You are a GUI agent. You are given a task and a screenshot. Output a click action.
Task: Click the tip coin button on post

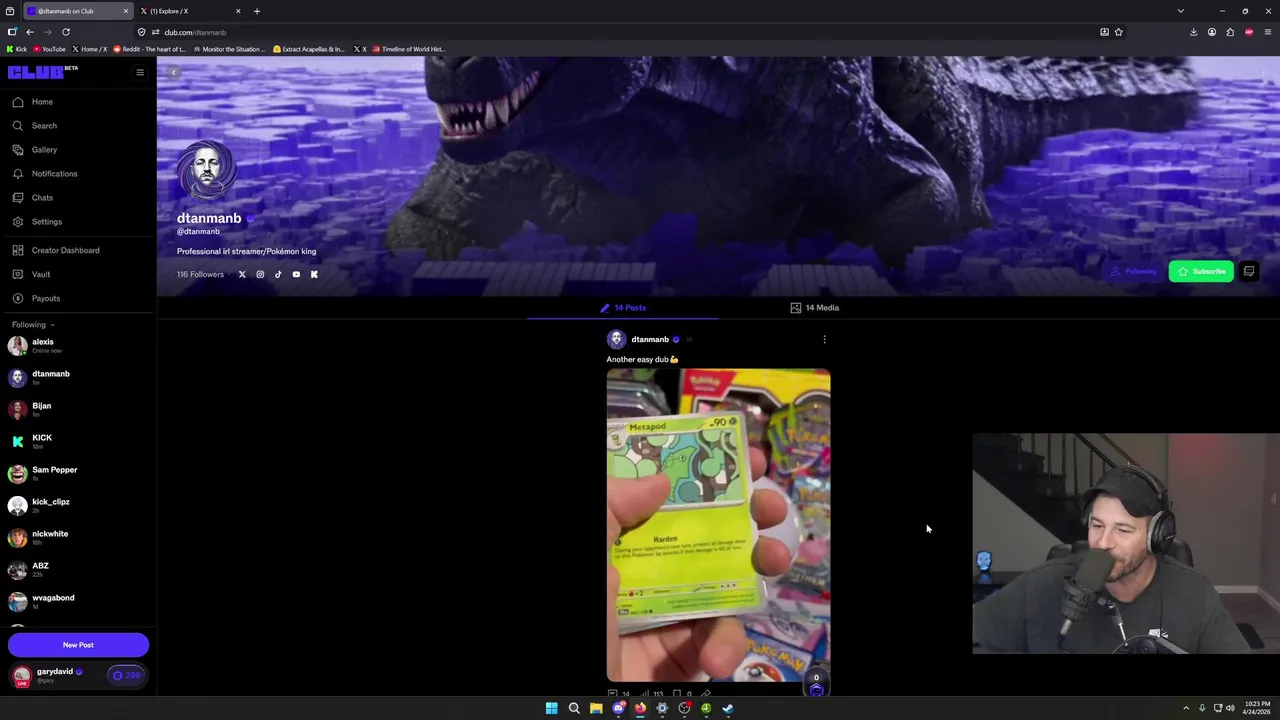pyautogui.click(x=816, y=685)
